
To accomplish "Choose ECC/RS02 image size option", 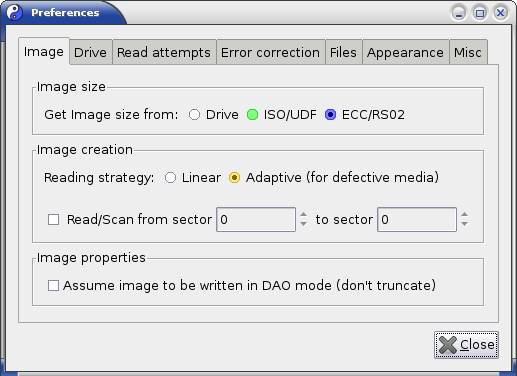I will (330, 115).
